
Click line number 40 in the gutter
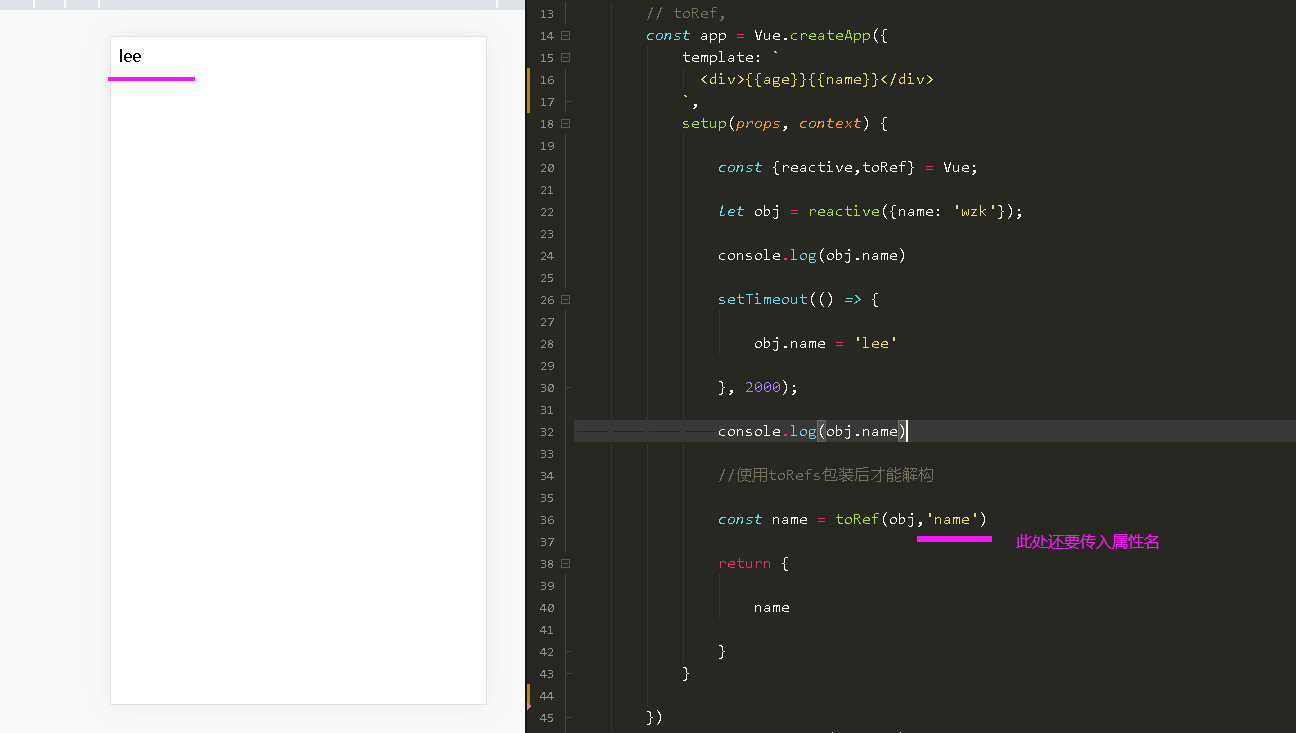[x=546, y=608]
